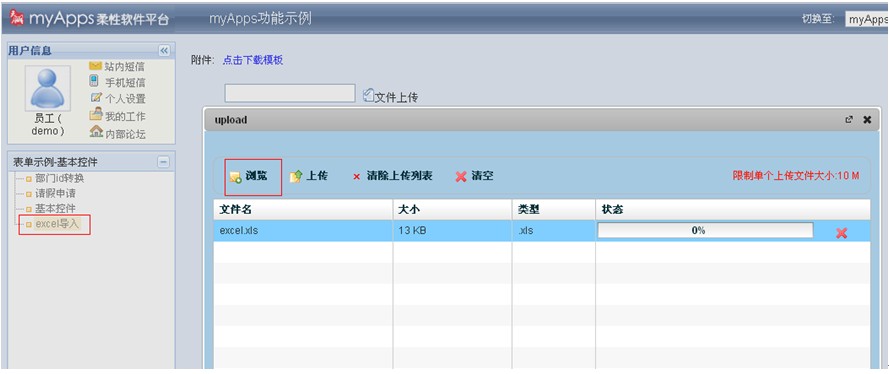
Task: Click the myApps logo icon
Action: point(18,18)
